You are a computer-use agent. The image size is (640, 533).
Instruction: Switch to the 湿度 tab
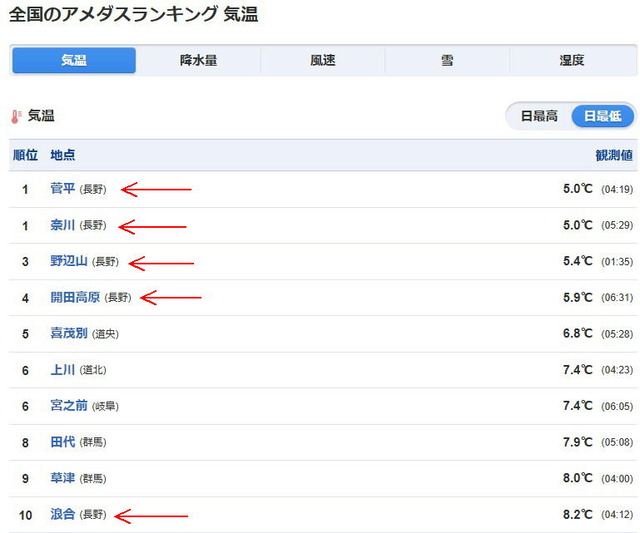click(572, 60)
